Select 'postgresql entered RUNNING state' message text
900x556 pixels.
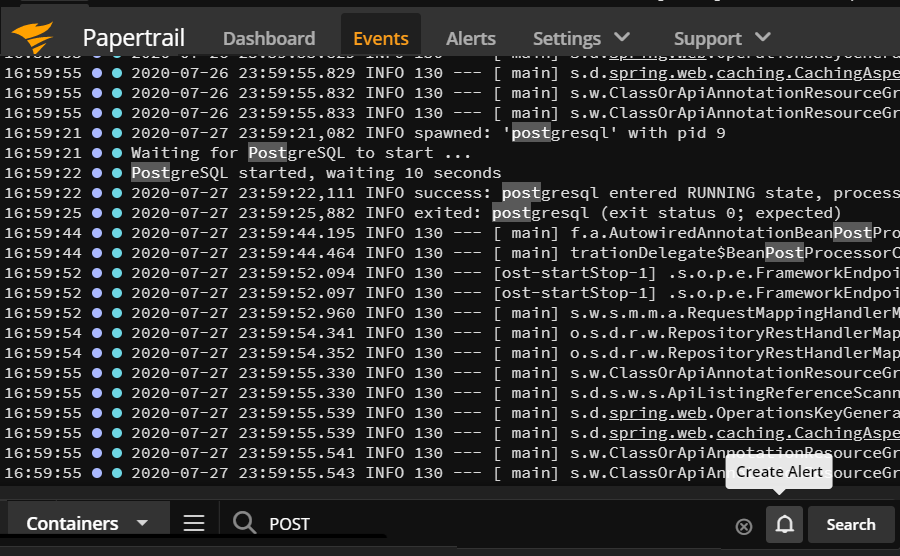(662, 193)
